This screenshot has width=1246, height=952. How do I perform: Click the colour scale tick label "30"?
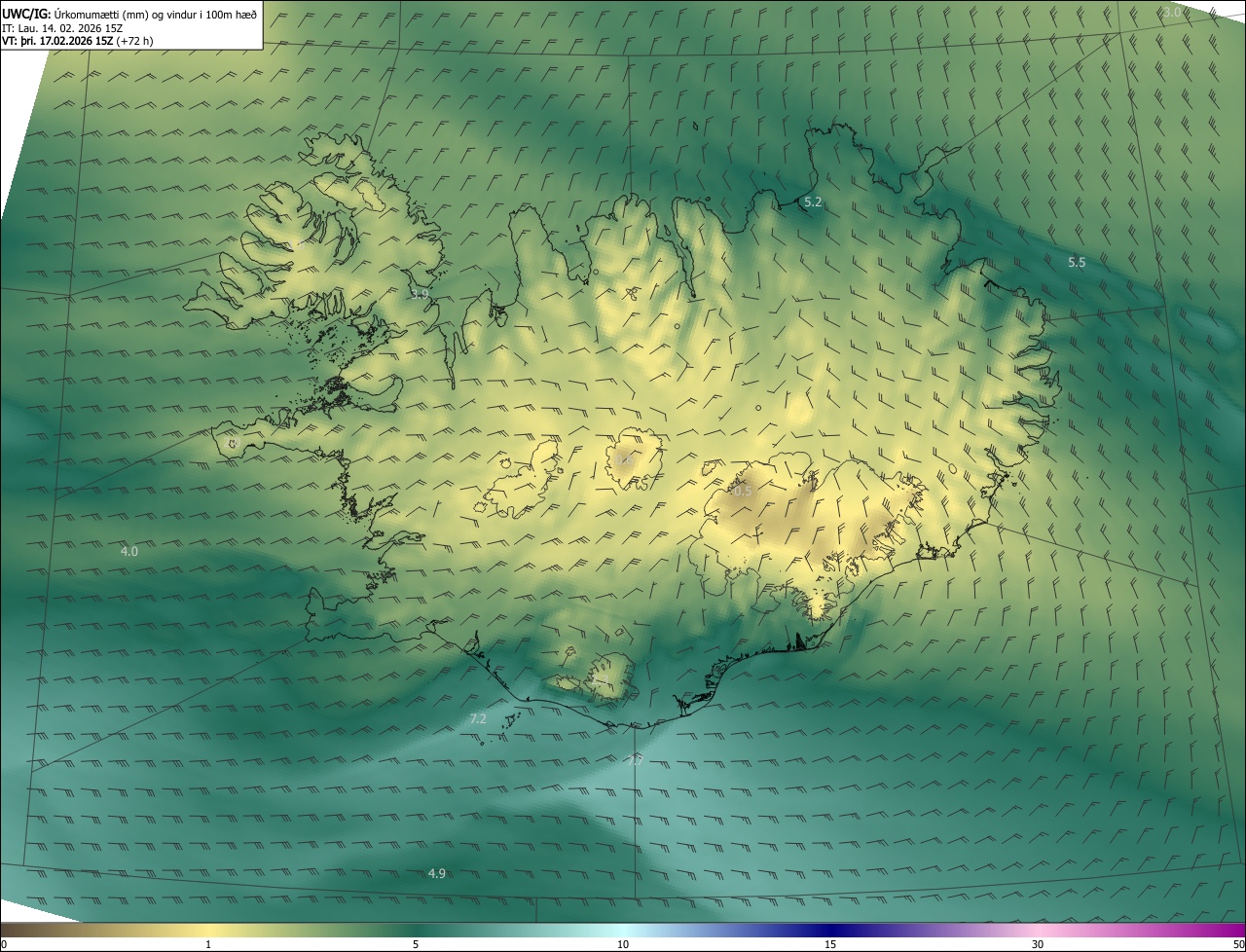(x=1038, y=944)
